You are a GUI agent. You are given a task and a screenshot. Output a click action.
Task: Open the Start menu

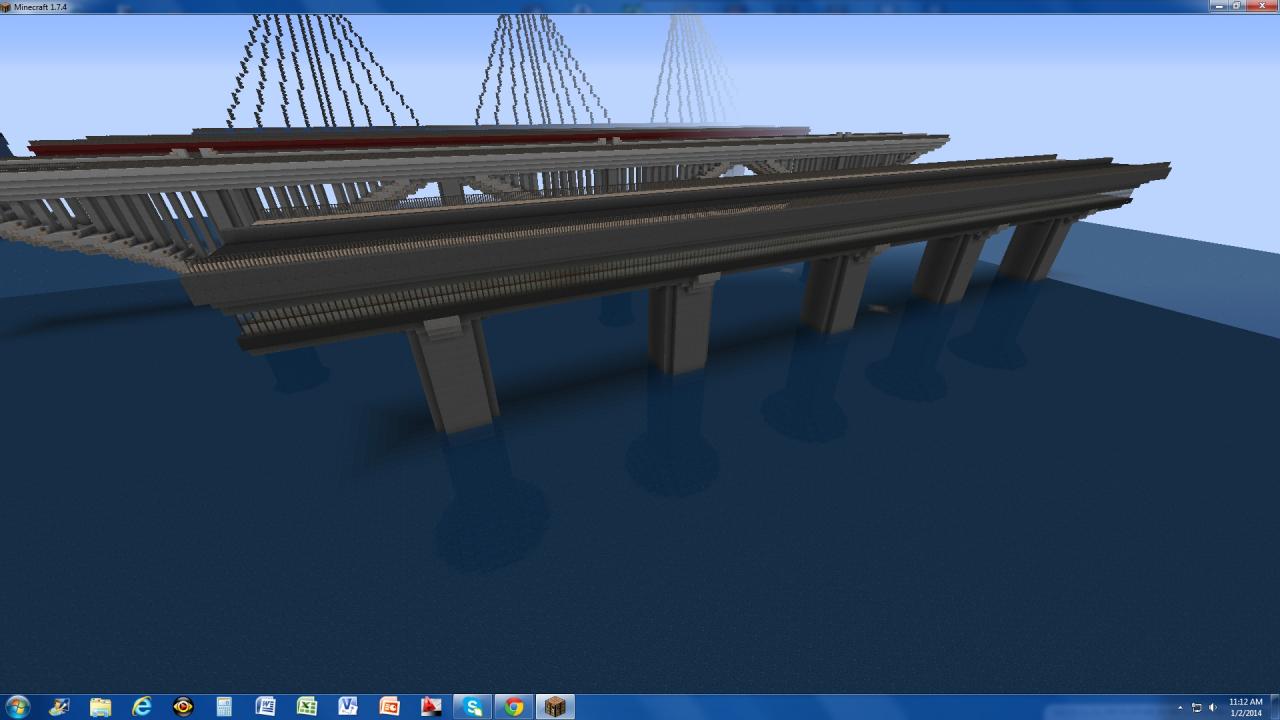click(x=18, y=706)
